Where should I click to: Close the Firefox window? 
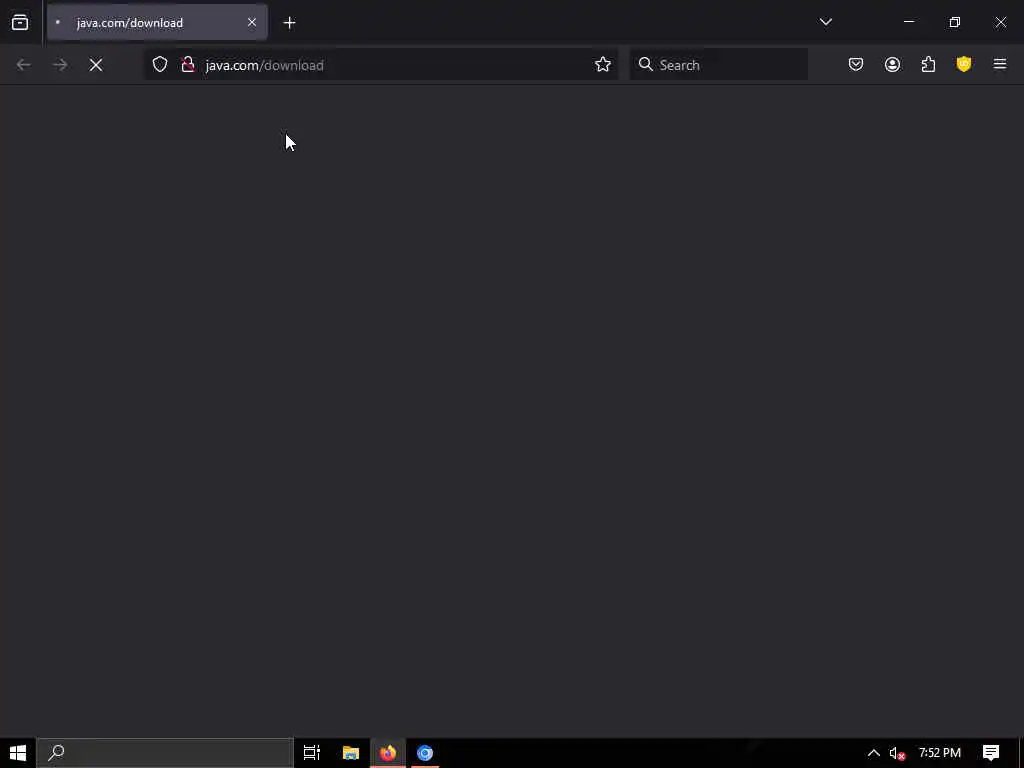click(x=1000, y=22)
